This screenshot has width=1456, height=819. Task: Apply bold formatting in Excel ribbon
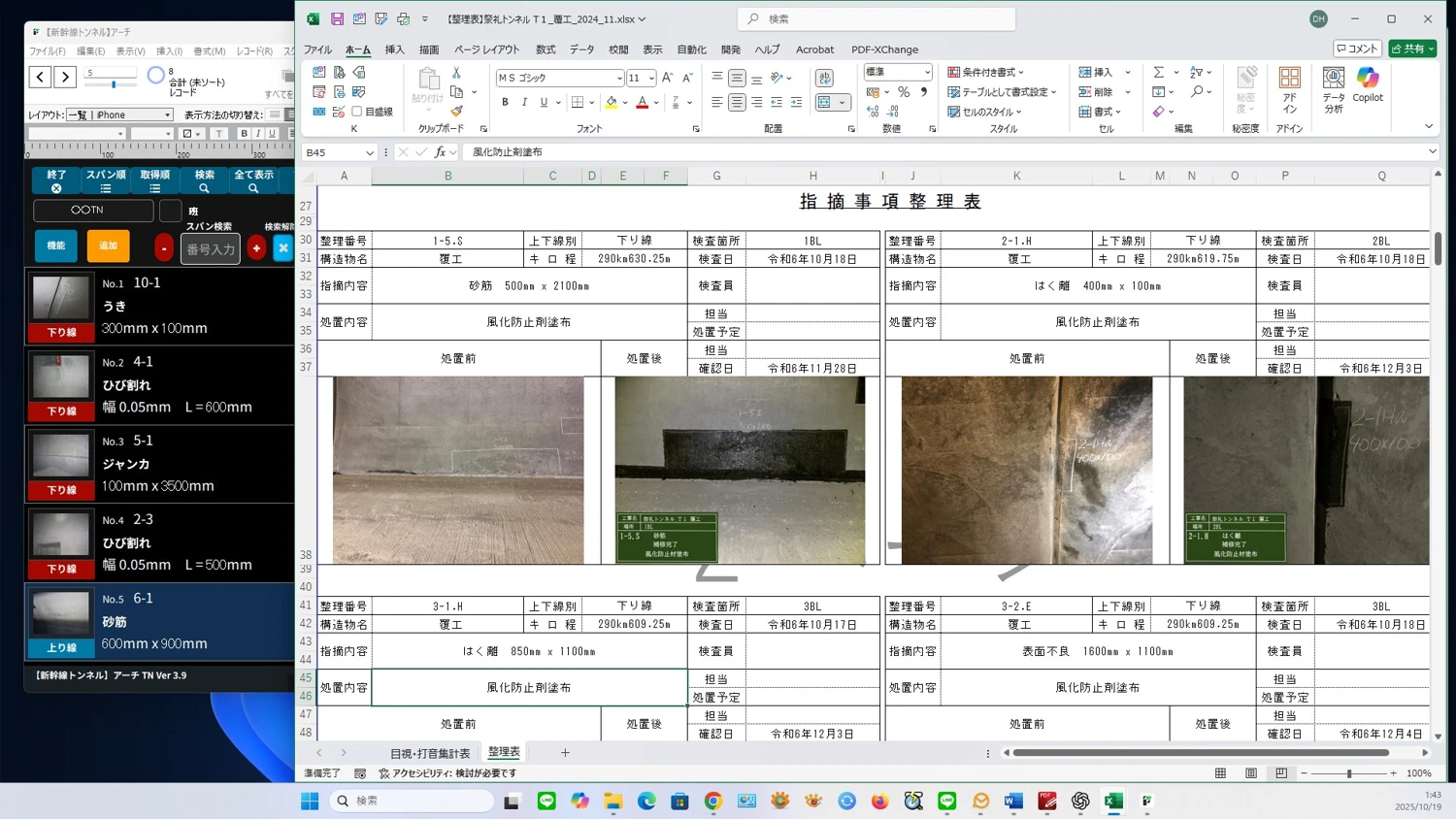click(505, 102)
